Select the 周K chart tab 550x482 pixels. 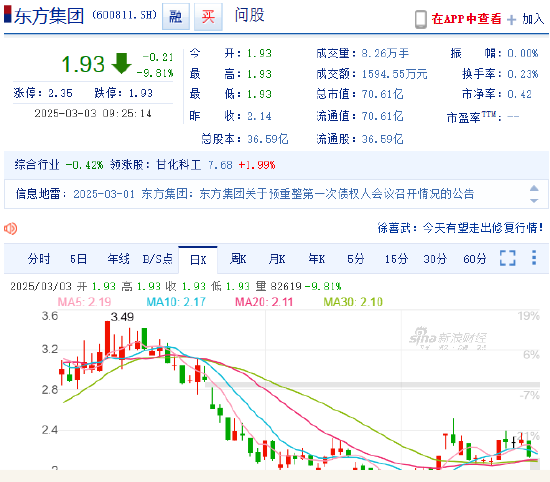pyautogui.click(x=238, y=259)
